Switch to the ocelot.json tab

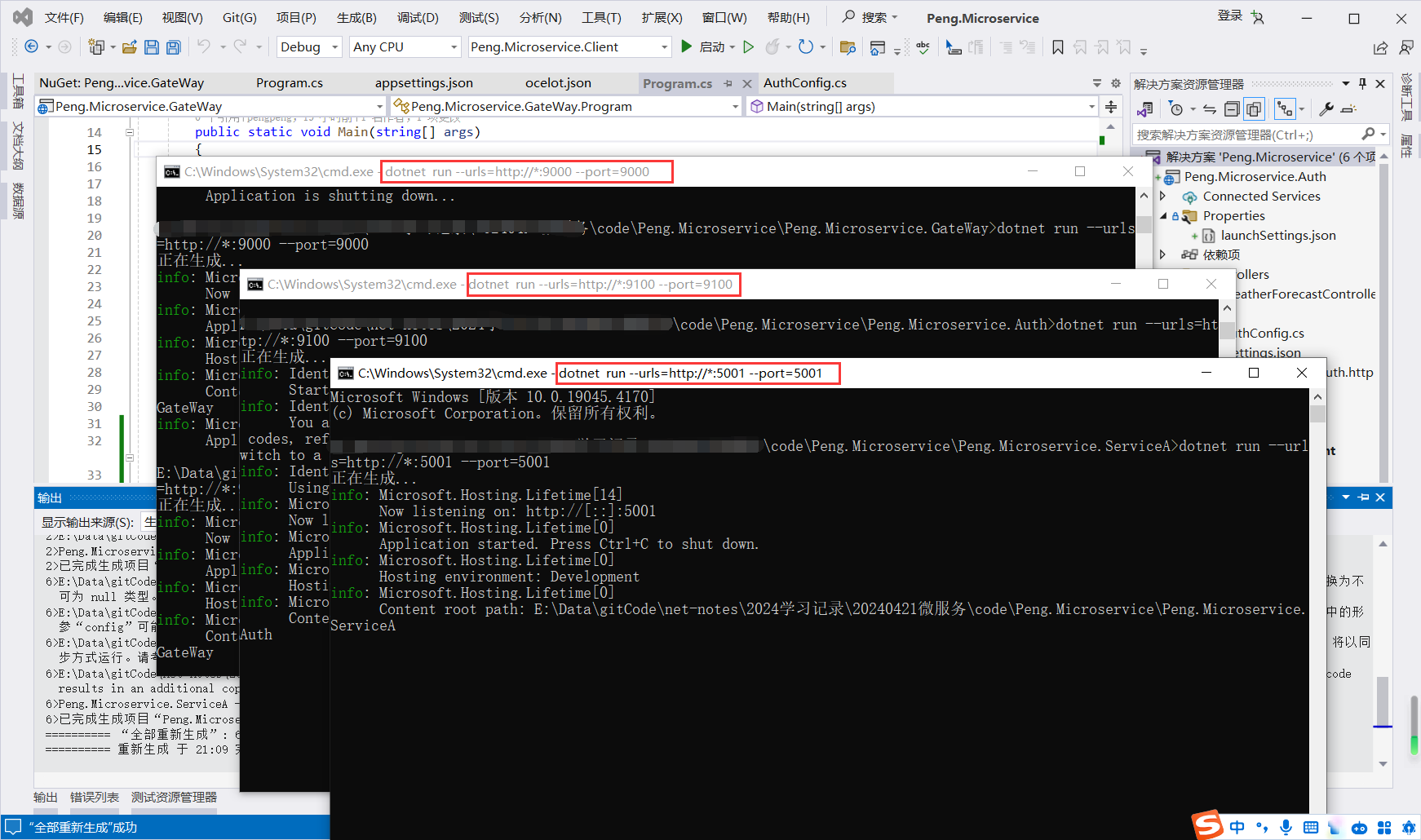tap(558, 83)
